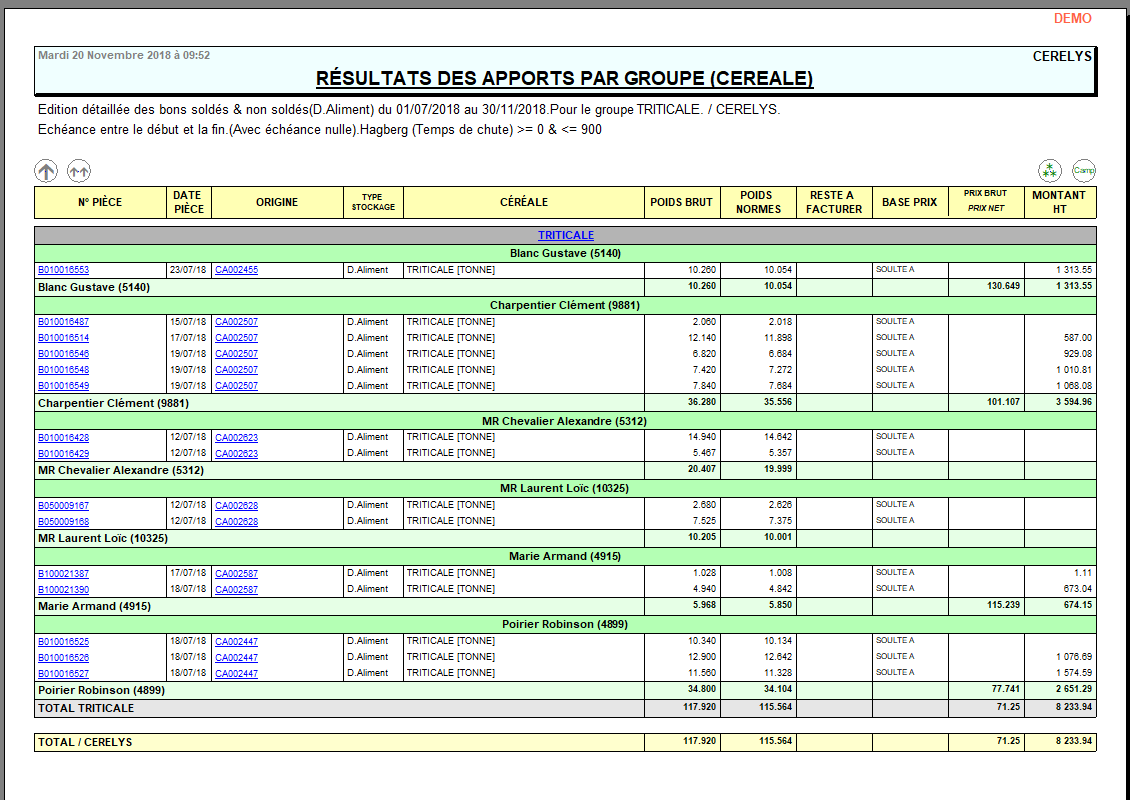Click origin CA002587 in the B100021390 row
The width and height of the screenshot is (1130, 800).
pos(236,590)
